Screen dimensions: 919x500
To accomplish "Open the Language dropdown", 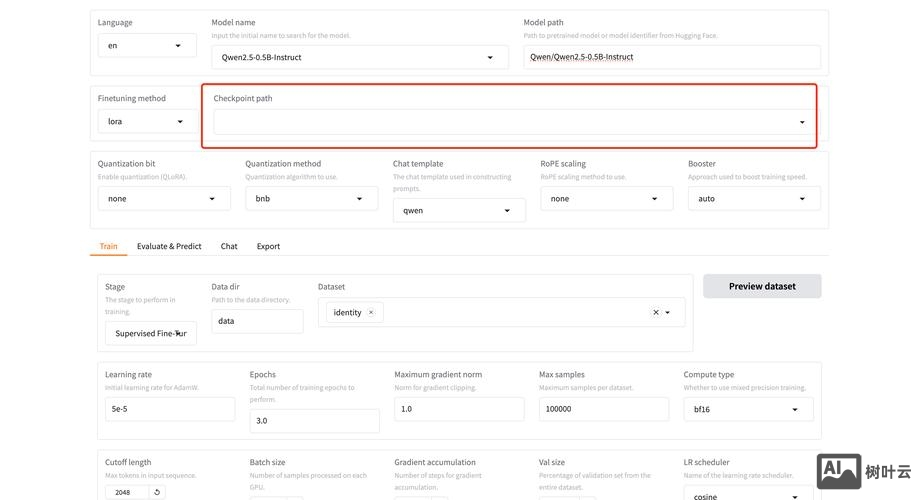I will [147, 45].
